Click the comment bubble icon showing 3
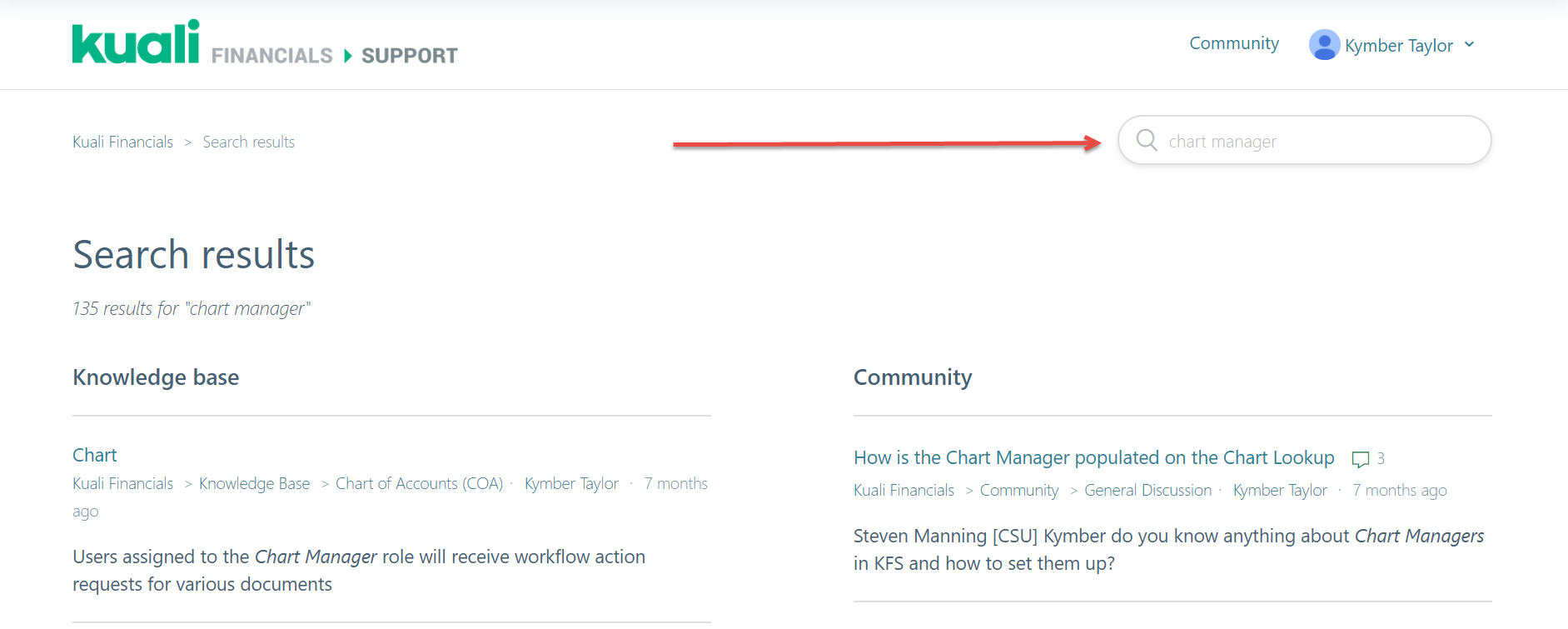The height and width of the screenshot is (629, 1568). (x=1360, y=459)
